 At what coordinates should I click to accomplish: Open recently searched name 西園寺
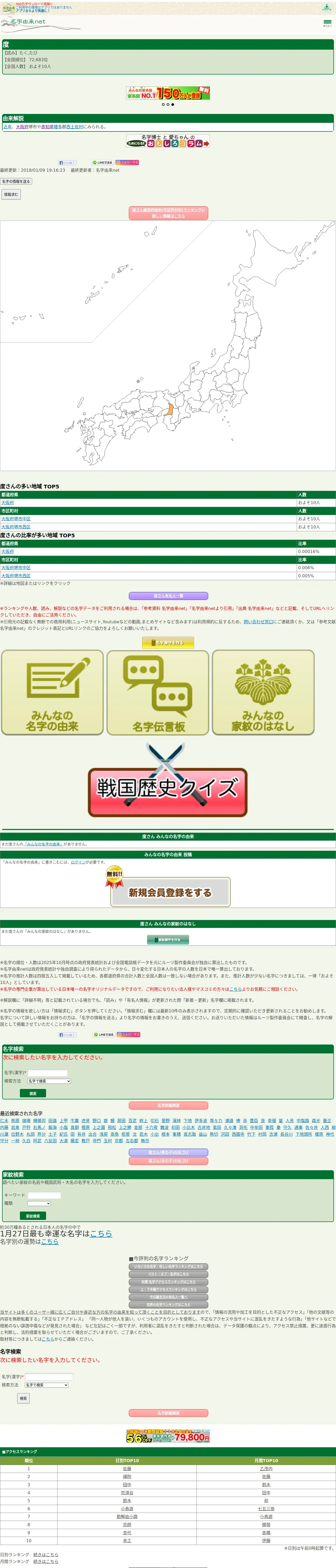pos(238,1134)
